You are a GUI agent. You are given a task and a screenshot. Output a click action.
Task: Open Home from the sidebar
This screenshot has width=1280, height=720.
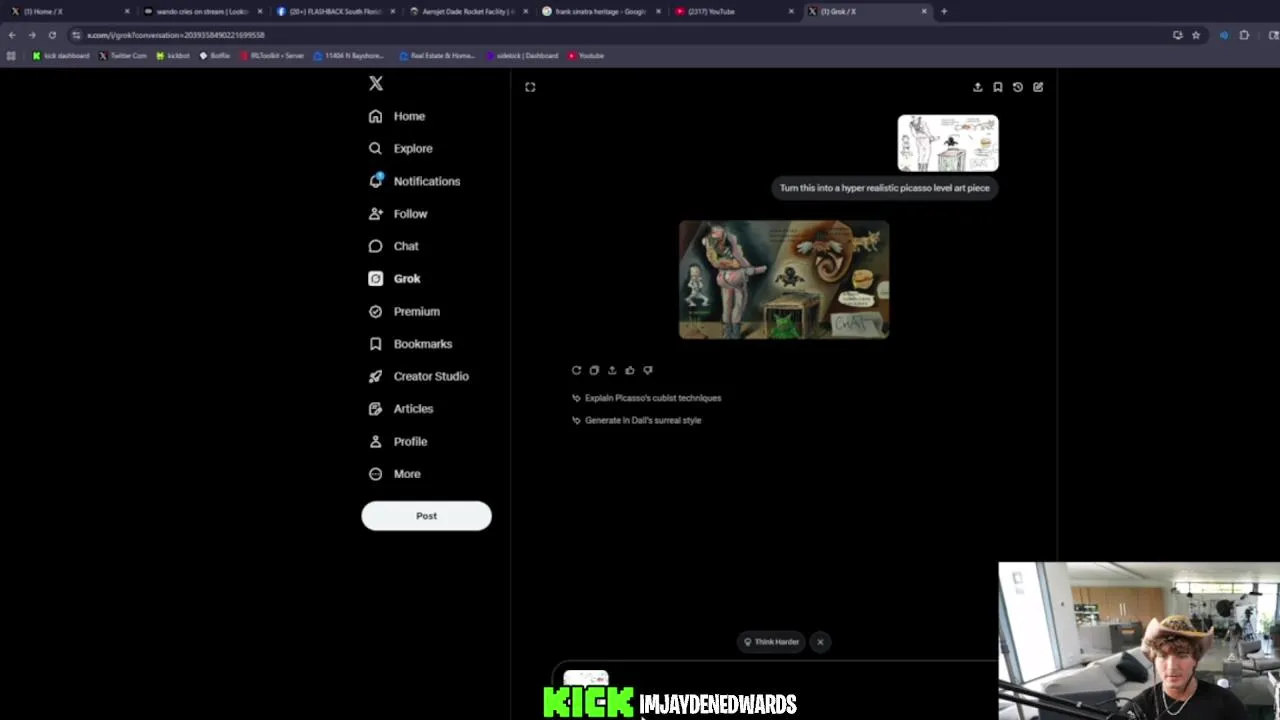pyautogui.click(x=397, y=116)
